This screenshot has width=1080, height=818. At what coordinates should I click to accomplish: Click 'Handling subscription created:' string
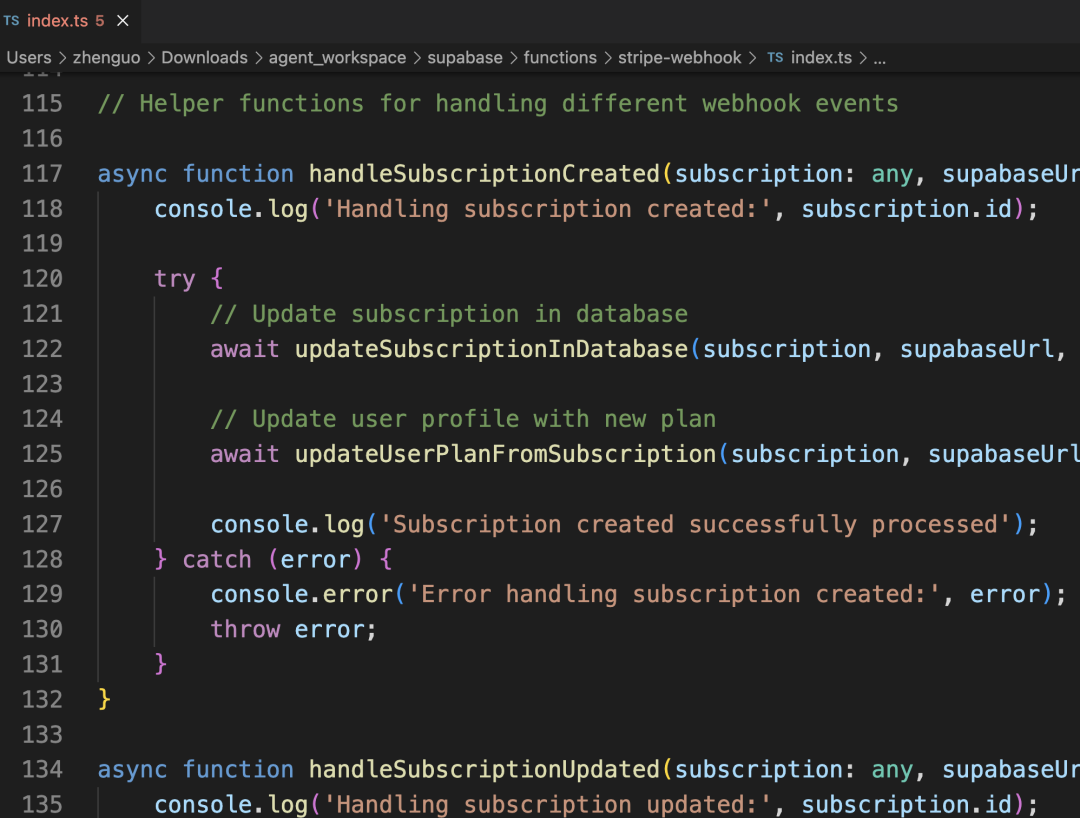coord(548,209)
